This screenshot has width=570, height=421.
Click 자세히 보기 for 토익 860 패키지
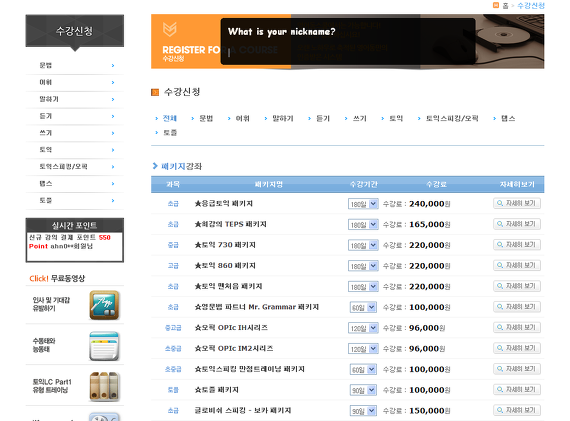click(517, 265)
